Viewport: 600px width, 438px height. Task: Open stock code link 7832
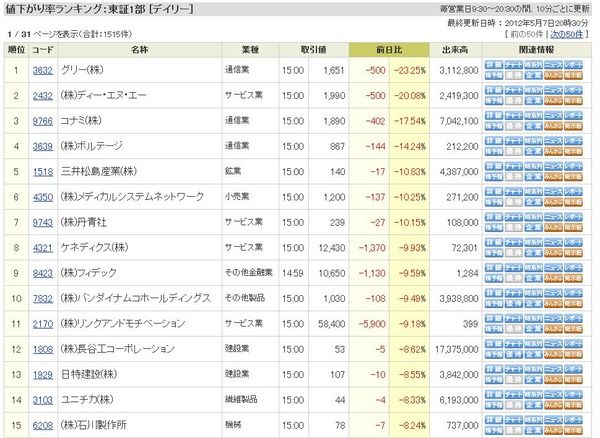point(43,298)
